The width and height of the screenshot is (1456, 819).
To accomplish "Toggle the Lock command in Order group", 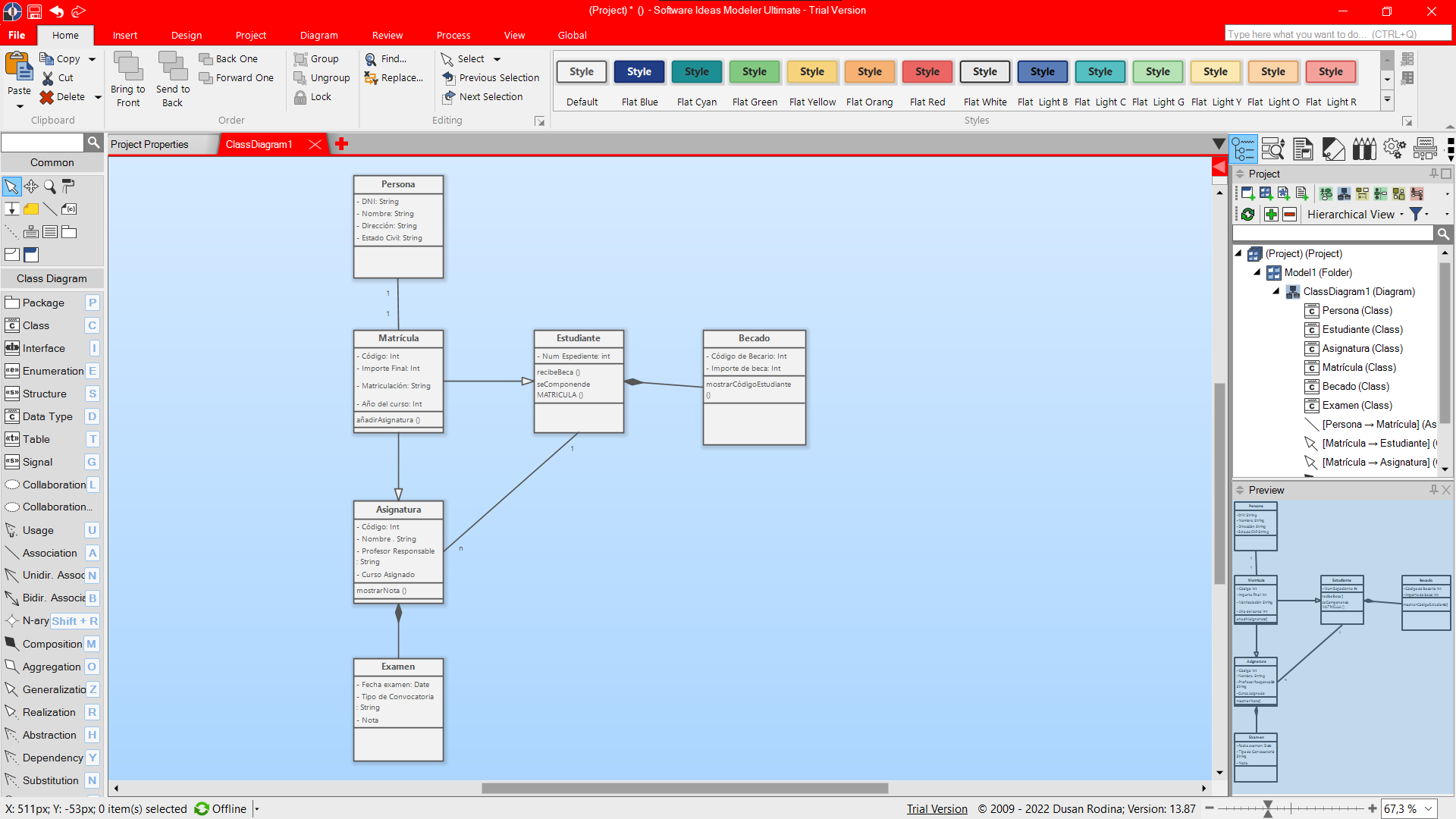I will (x=312, y=97).
